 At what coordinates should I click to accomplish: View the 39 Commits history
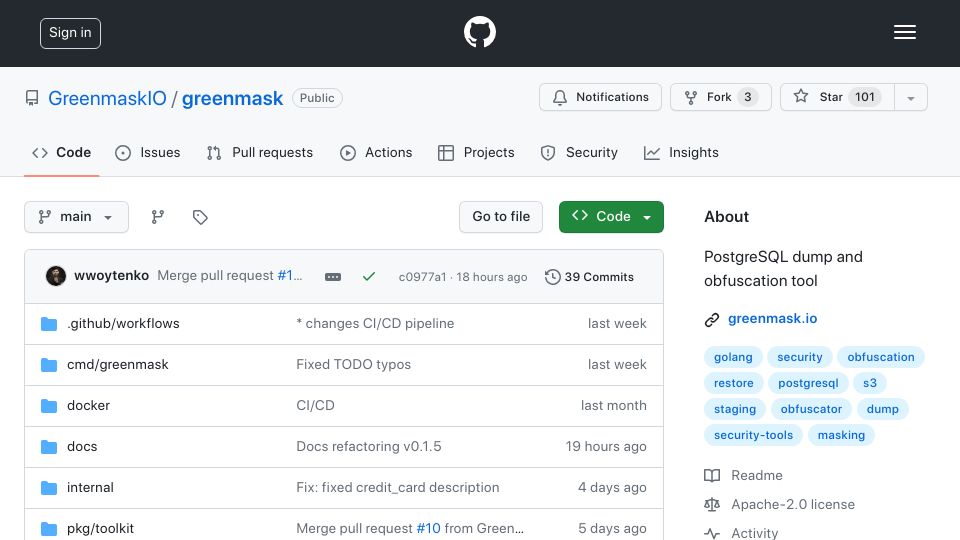point(589,277)
